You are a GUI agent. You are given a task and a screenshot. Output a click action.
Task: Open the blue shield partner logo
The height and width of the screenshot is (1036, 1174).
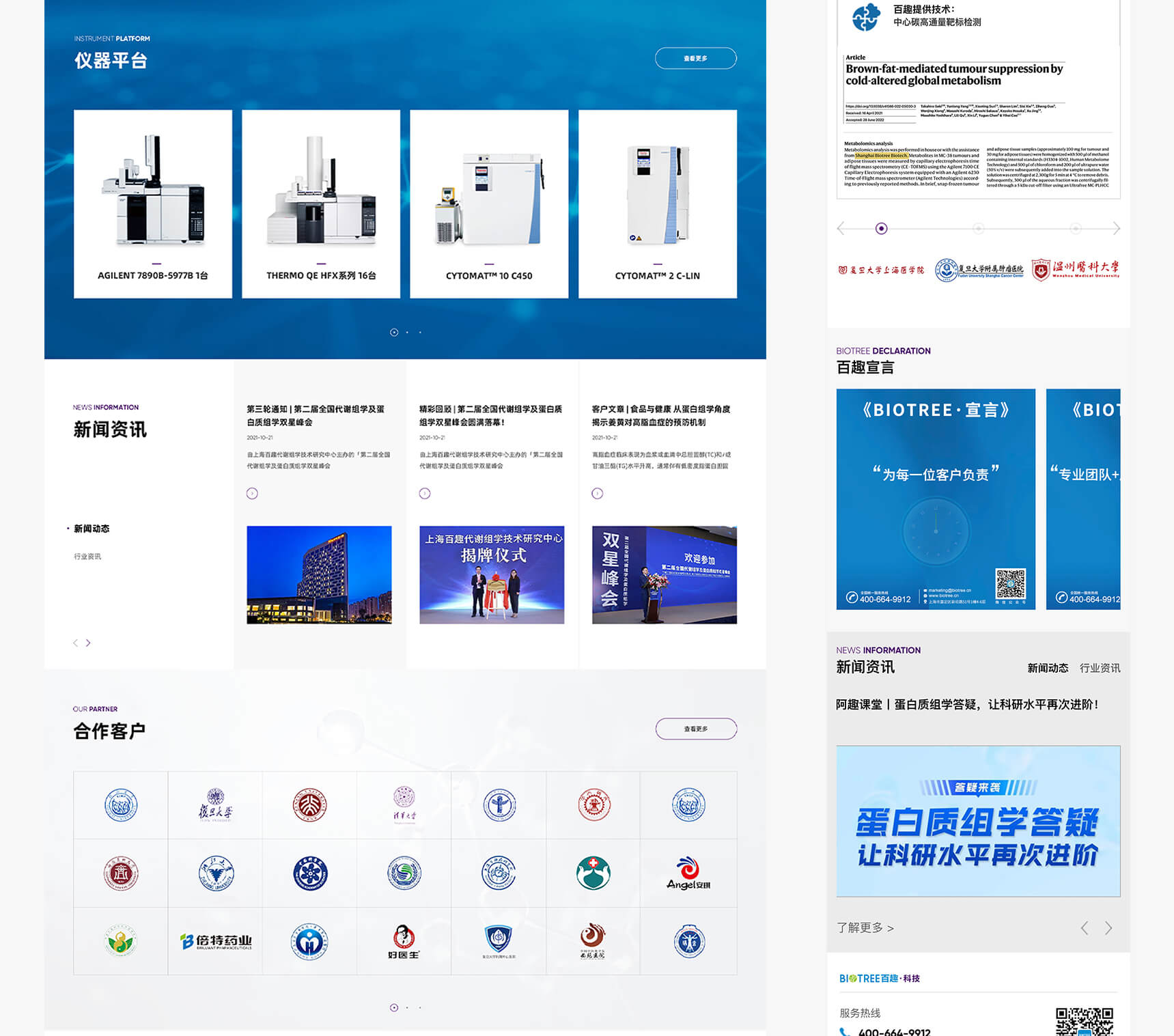[x=499, y=942]
